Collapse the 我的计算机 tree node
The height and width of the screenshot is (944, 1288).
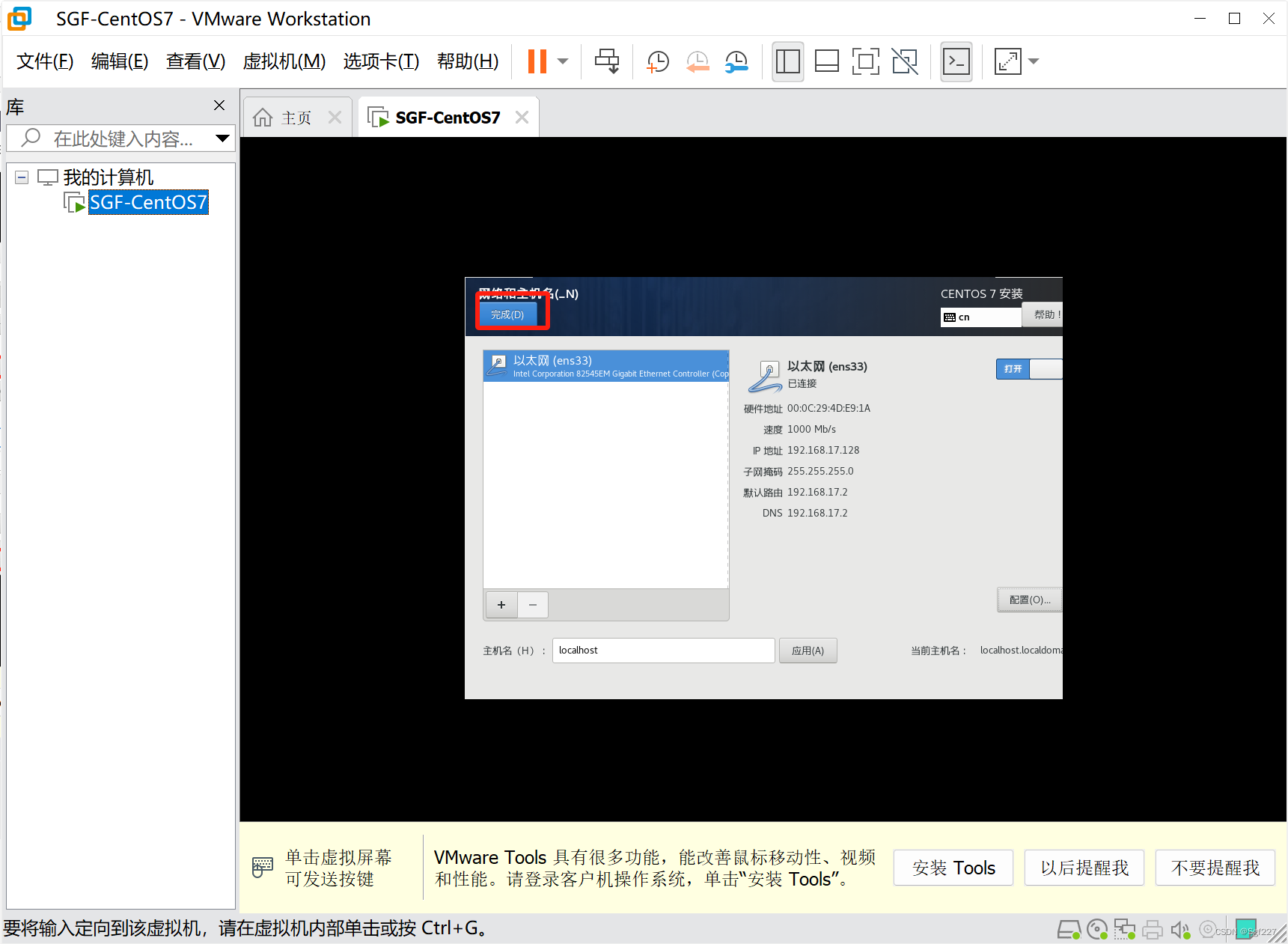tap(22, 177)
